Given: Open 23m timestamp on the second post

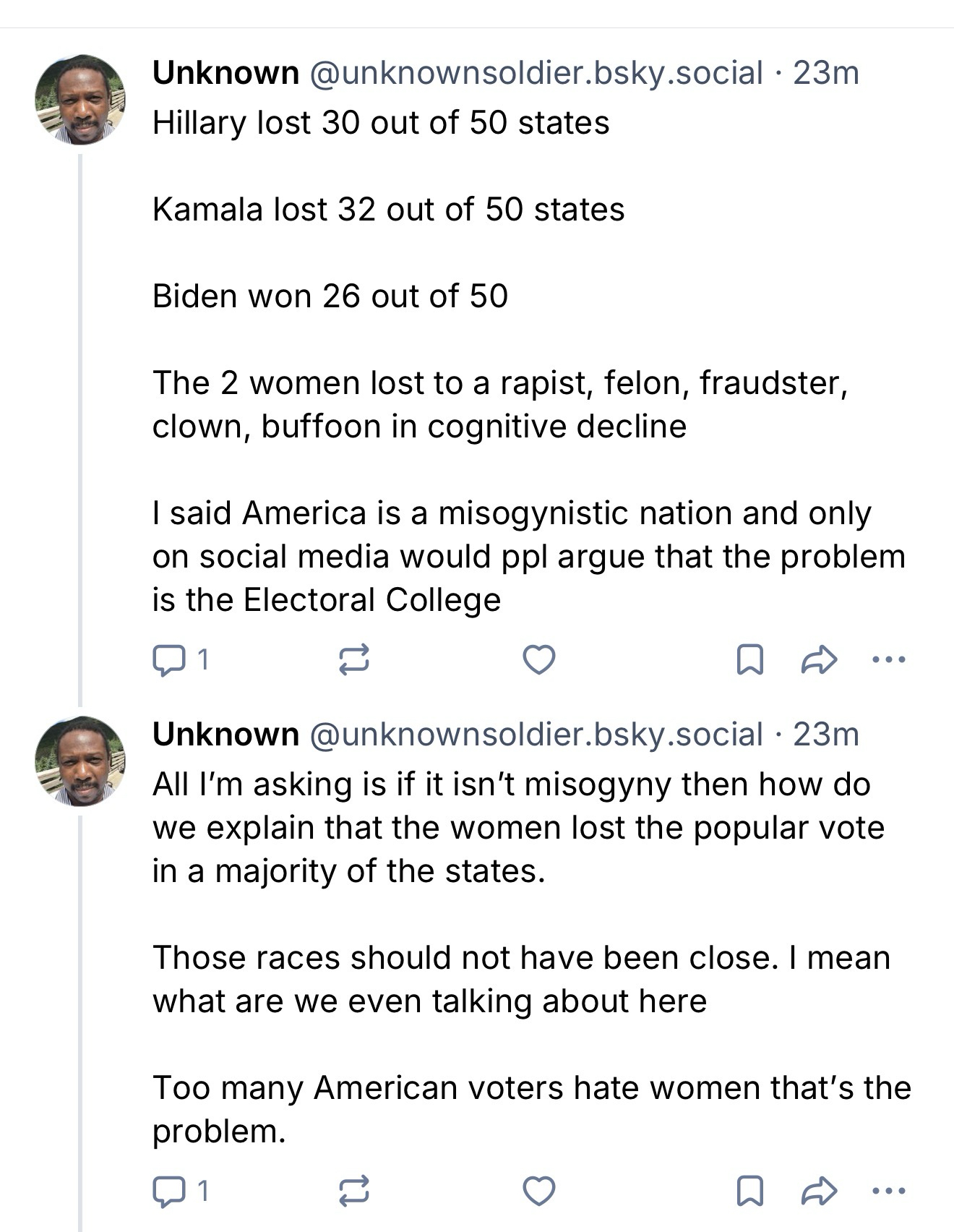Looking at the screenshot, I should (825, 735).
